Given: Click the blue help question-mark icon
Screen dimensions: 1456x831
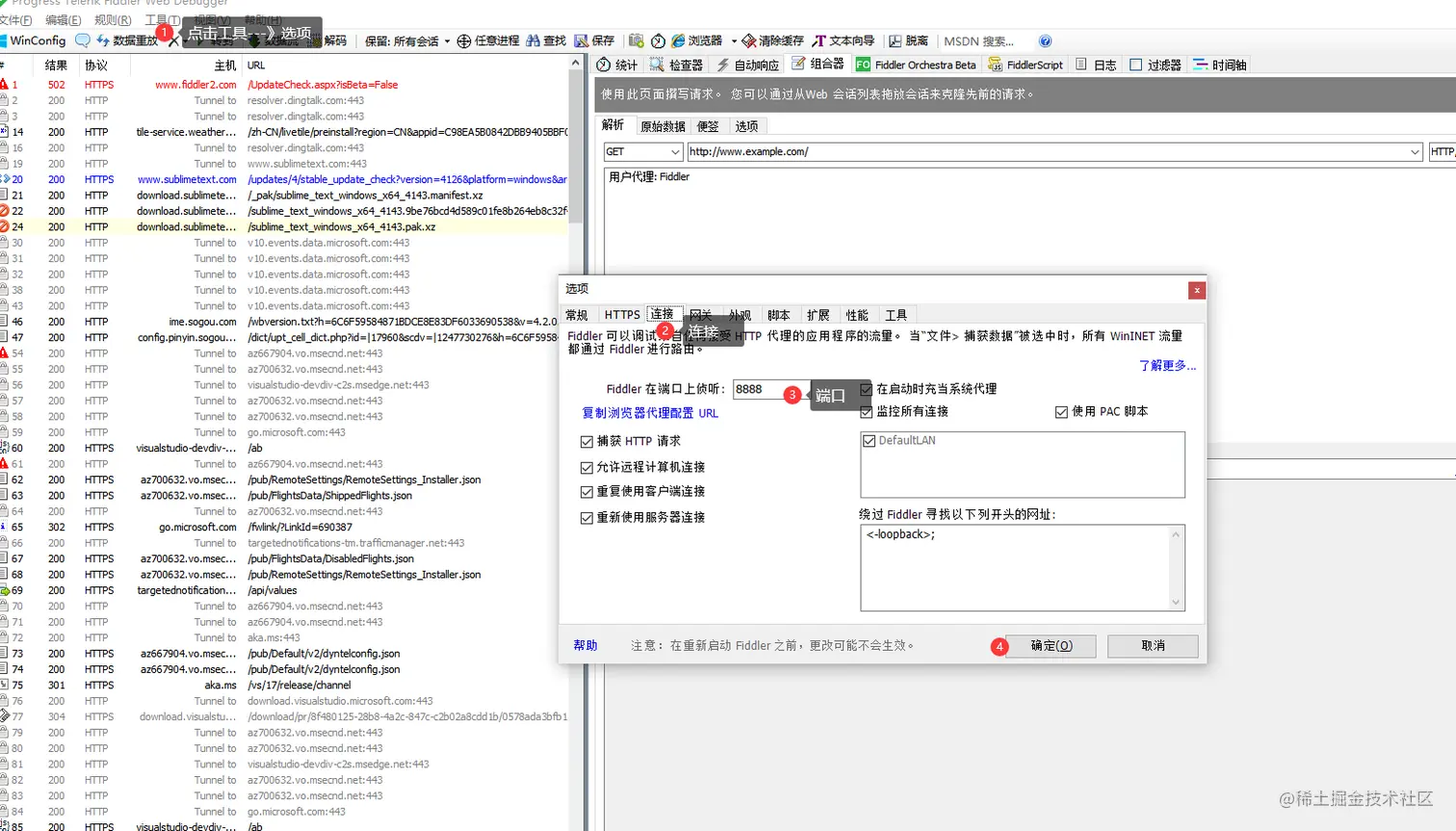Looking at the screenshot, I should 1046,40.
